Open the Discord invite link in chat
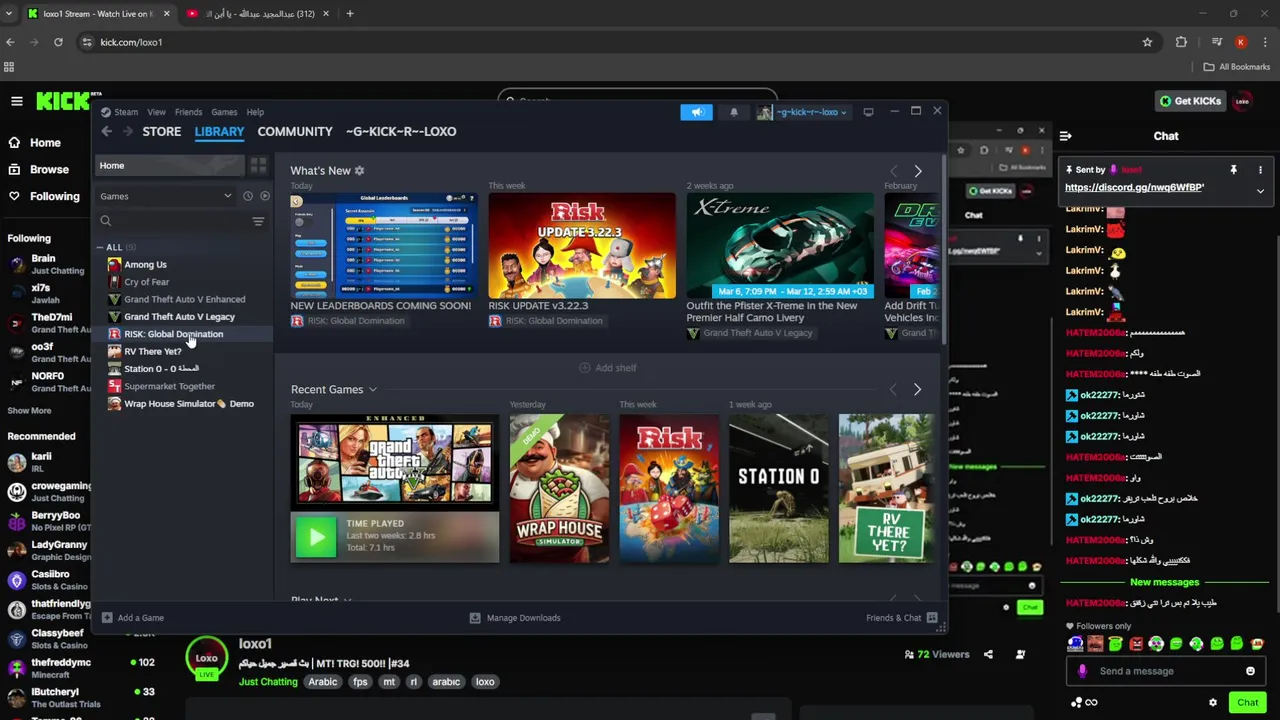The width and height of the screenshot is (1280, 720). [1134, 187]
